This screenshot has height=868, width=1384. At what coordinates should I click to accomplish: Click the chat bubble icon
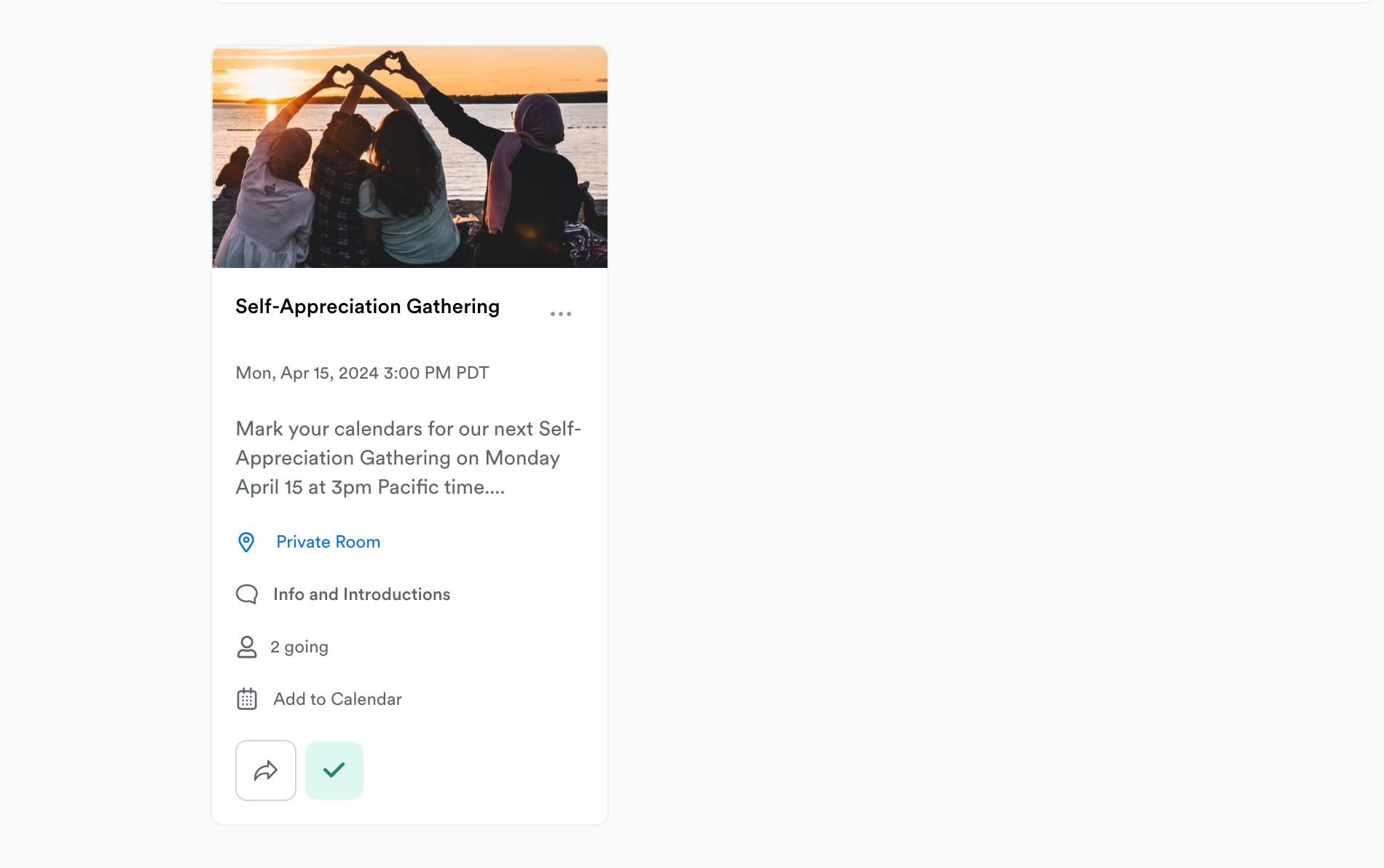[247, 594]
